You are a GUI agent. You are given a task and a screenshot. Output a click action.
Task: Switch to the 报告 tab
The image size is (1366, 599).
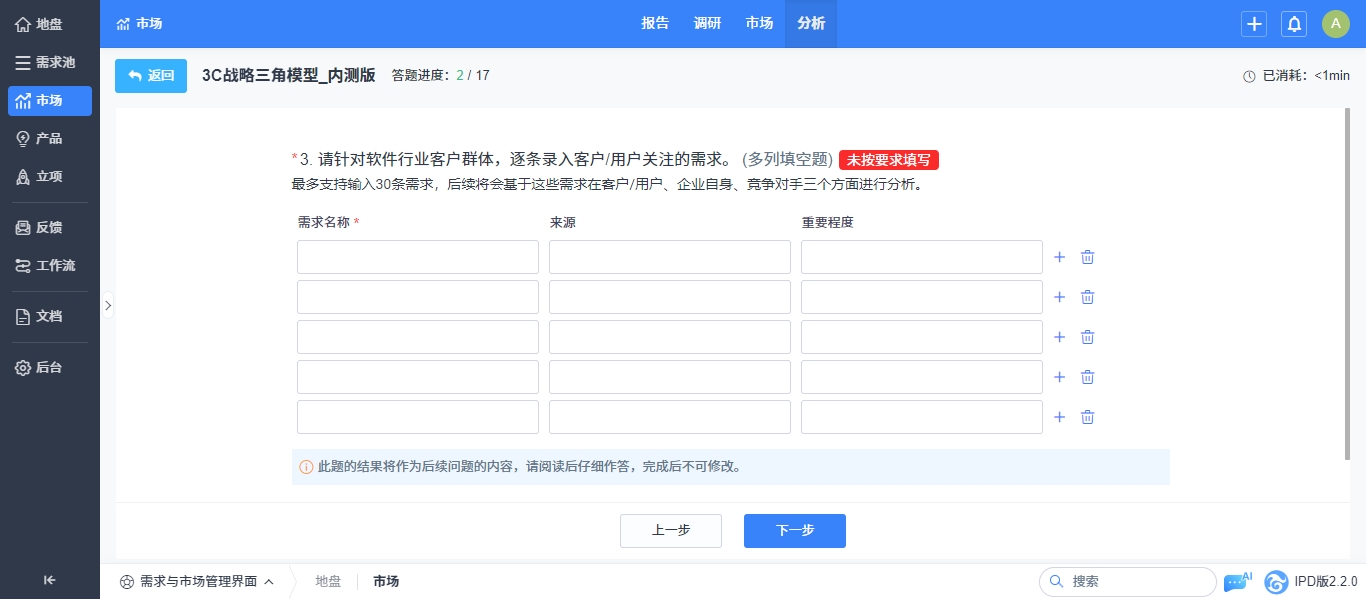pyautogui.click(x=655, y=24)
